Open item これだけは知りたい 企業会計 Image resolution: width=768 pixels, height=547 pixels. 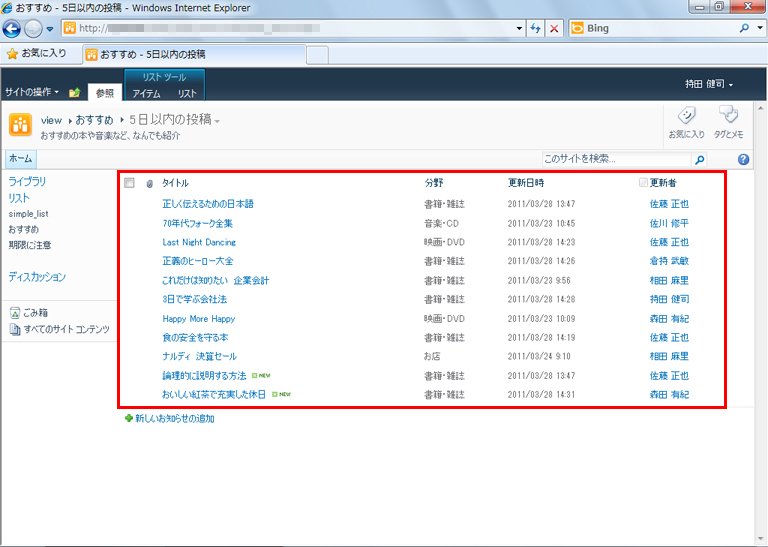216,281
